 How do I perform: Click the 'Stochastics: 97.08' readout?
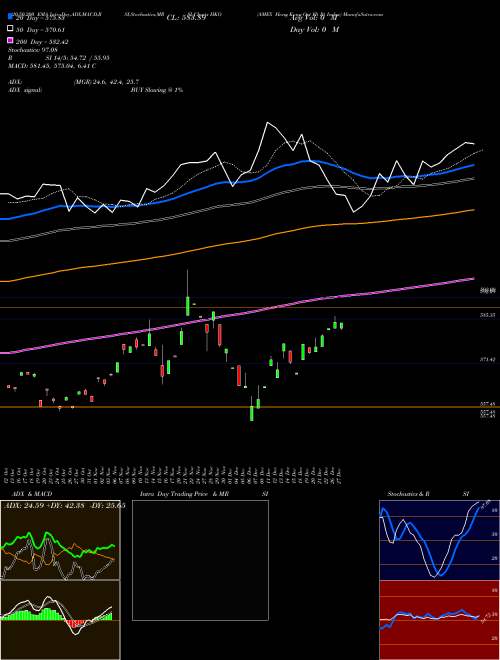pyautogui.click(x=33, y=50)
